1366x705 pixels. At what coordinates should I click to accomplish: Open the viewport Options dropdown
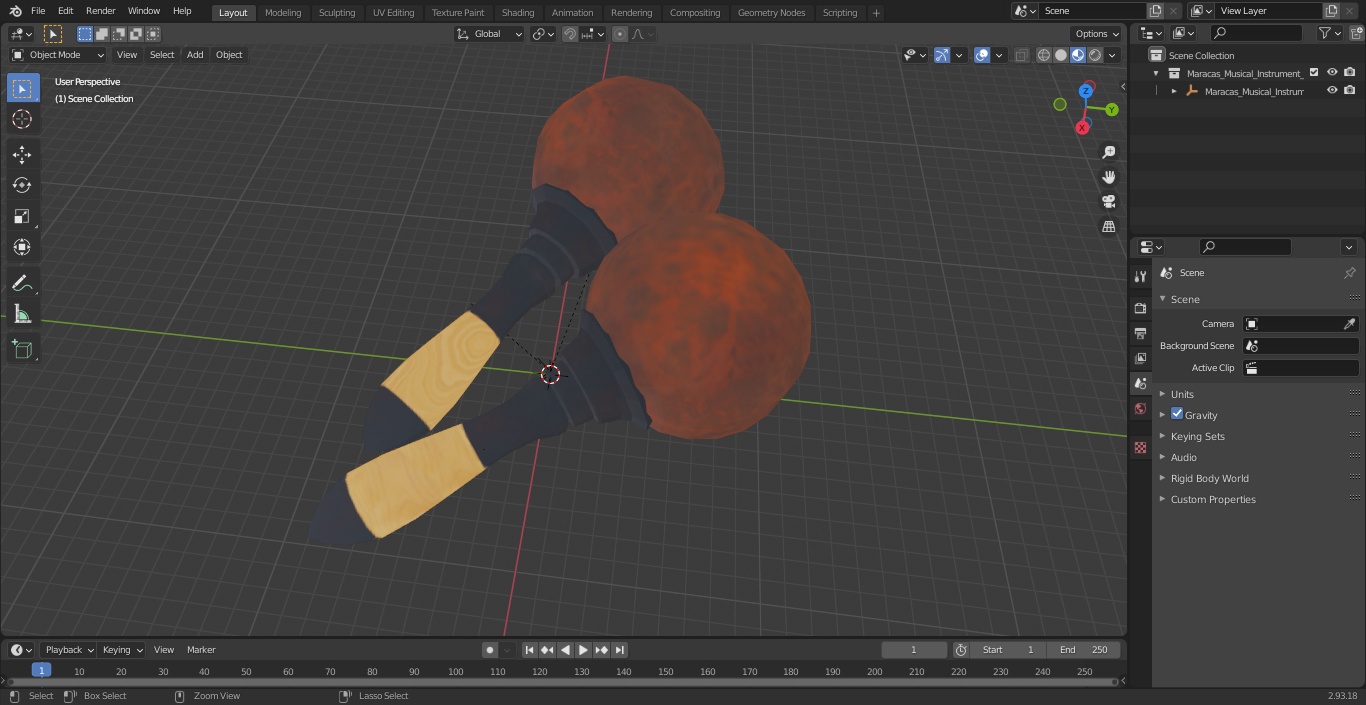(x=1097, y=34)
